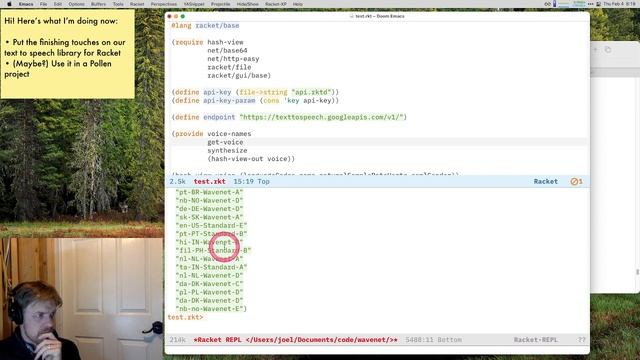
Task: Open the Help menu
Action: point(298,4)
